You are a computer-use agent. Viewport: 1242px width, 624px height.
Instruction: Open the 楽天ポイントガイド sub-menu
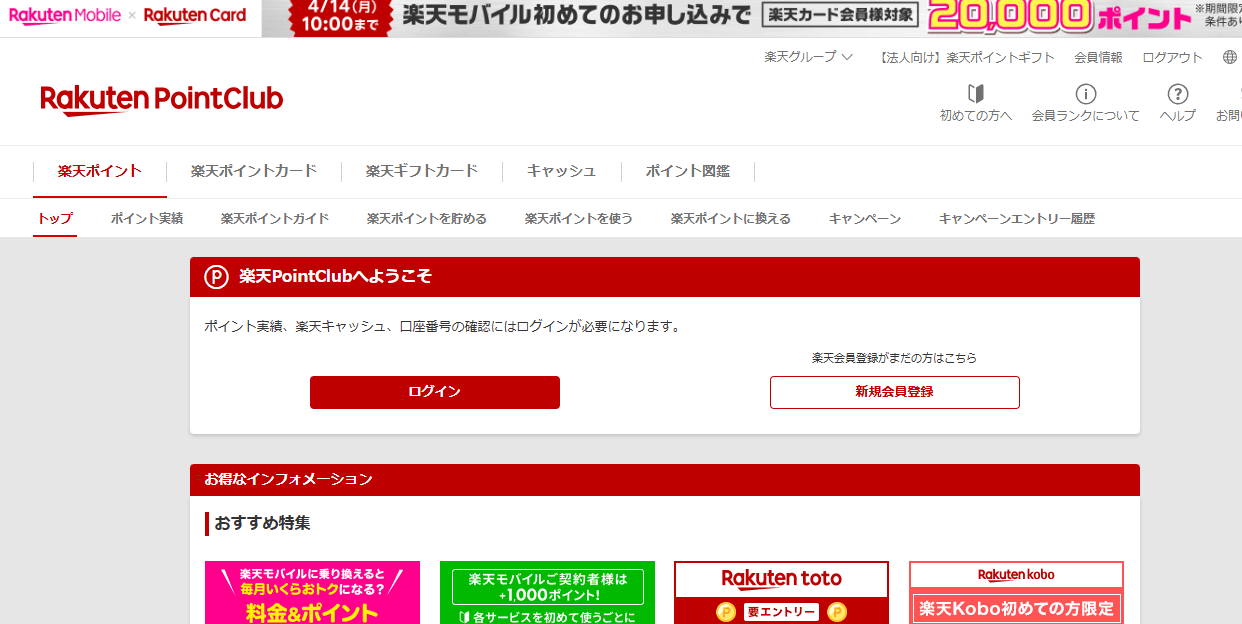pyautogui.click(x=275, y=218)
